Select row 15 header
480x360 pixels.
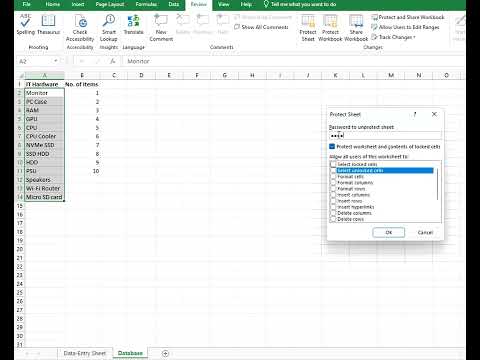[20, 206]
